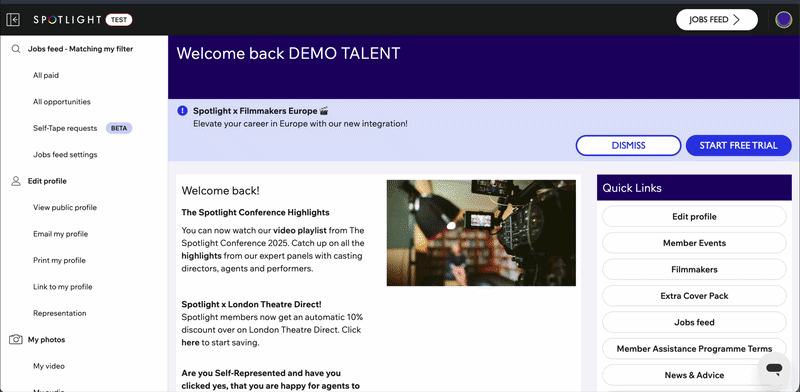
Task: Click the Spotlight logo in header
Action: click(x=67, y=20)
